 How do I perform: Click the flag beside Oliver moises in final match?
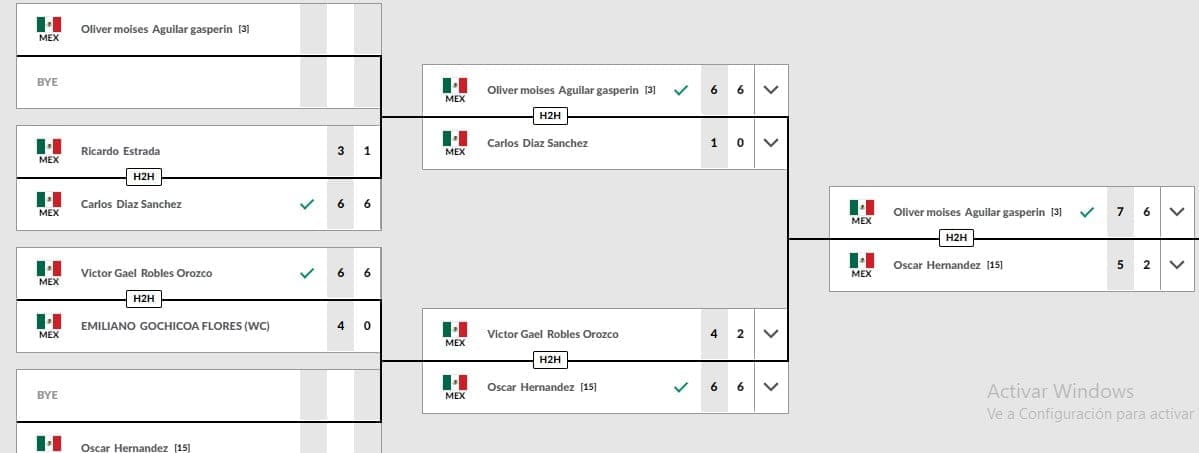coord(862,208)
